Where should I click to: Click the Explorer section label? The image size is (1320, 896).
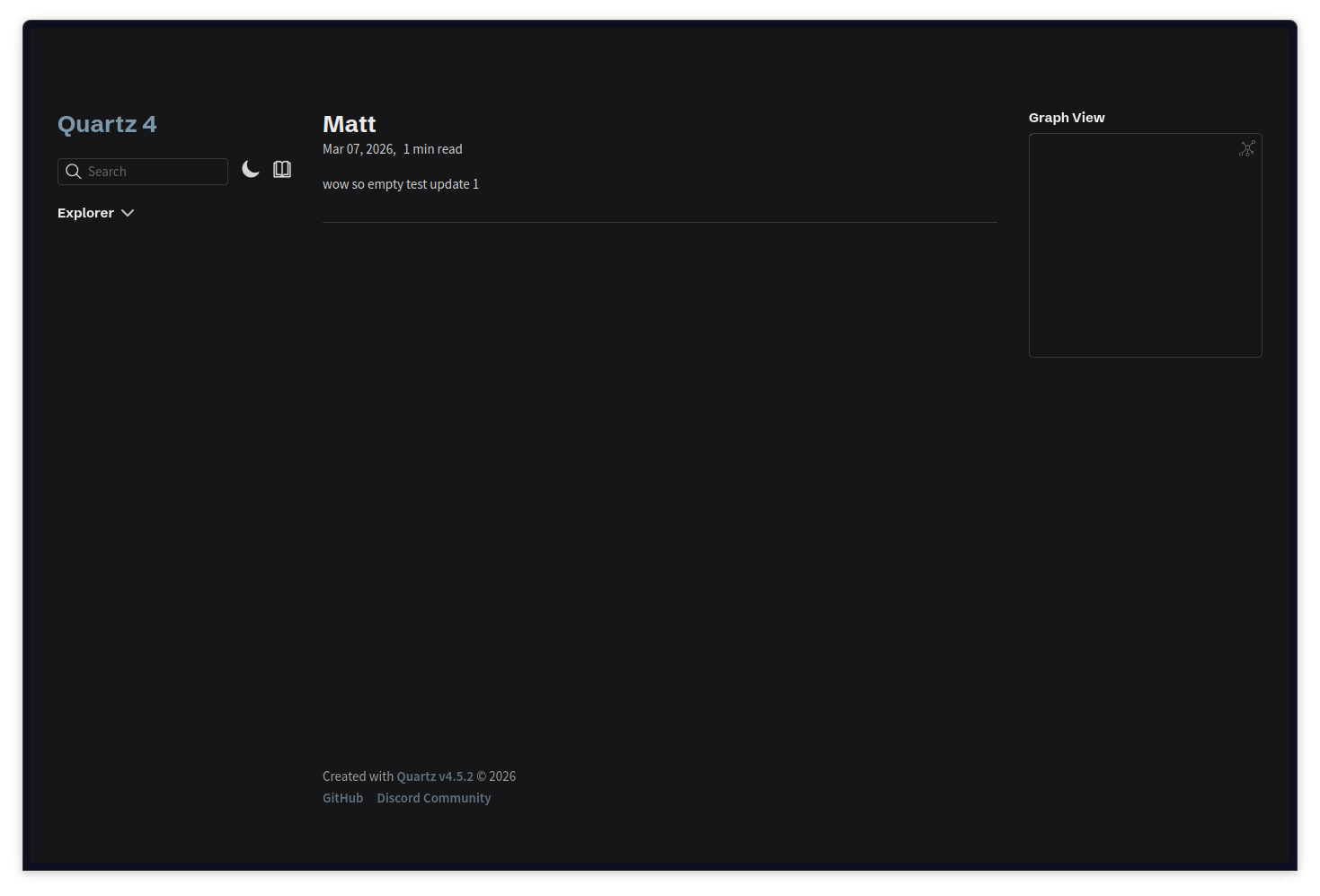(85, 213)
